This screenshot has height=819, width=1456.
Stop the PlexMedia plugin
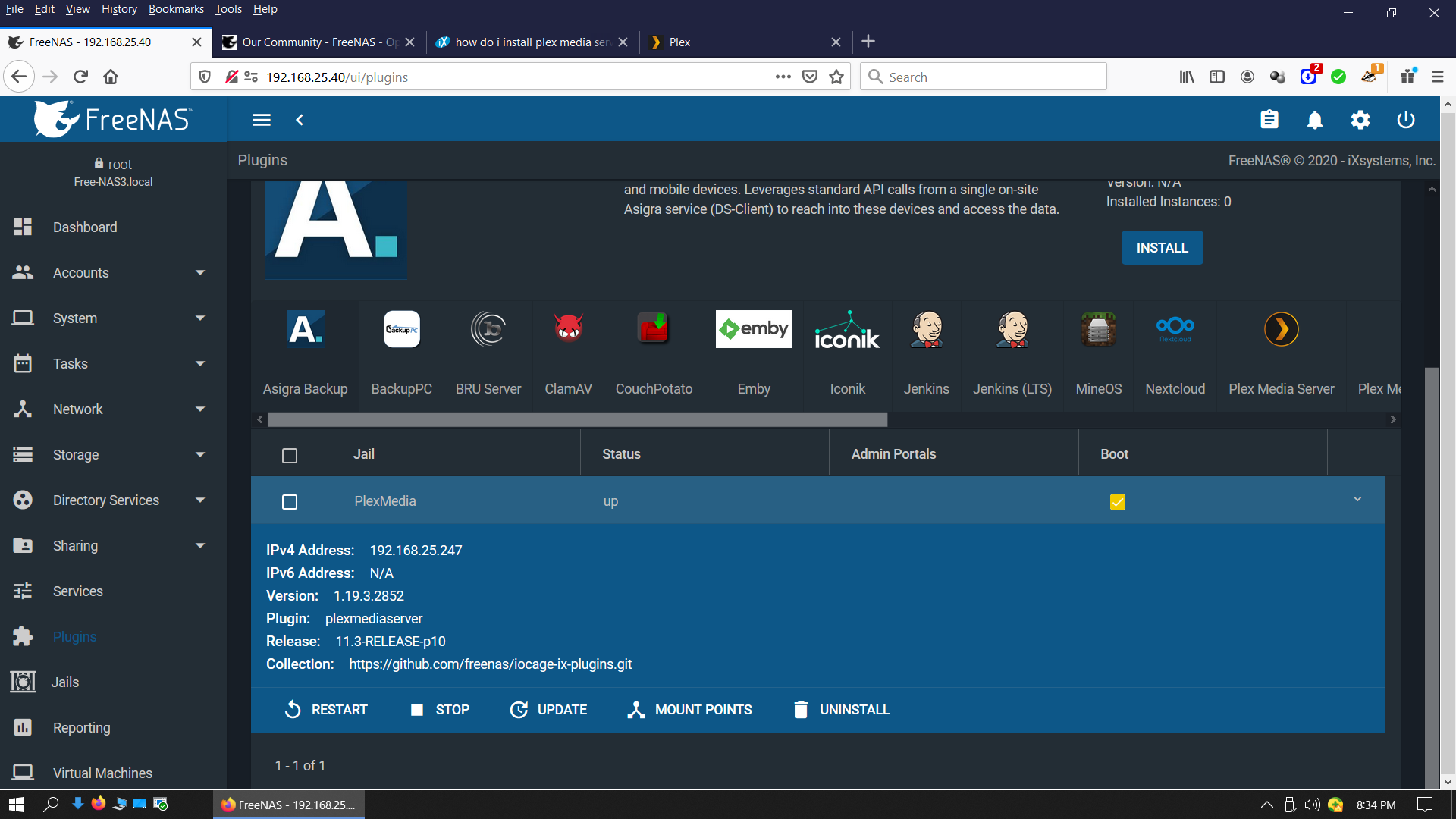pos(441,710)
